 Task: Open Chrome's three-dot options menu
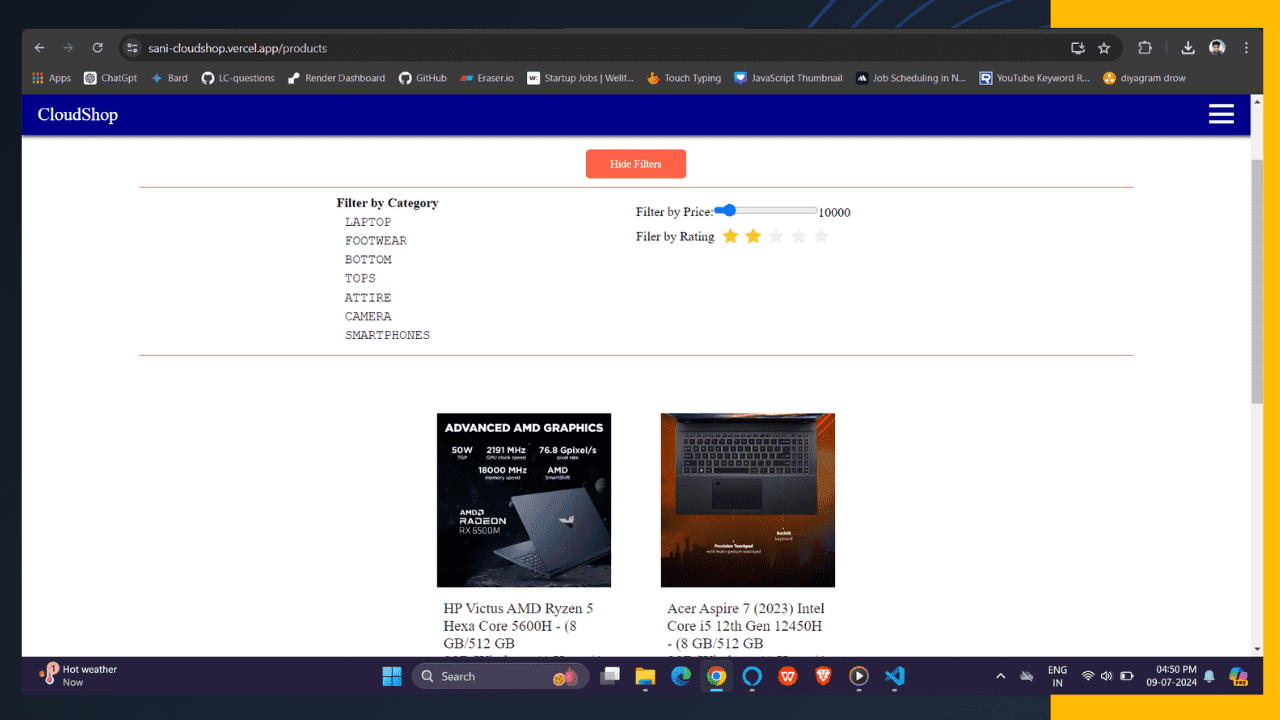pos(1245,47)
